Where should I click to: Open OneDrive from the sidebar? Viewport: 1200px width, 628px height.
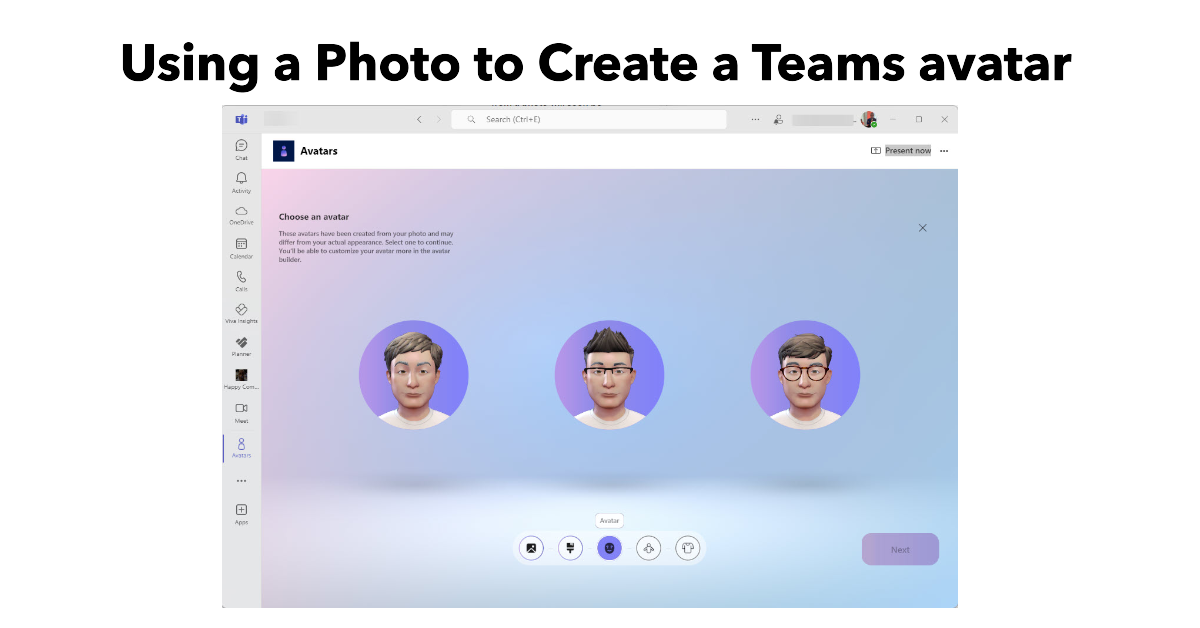pos(241,213)
